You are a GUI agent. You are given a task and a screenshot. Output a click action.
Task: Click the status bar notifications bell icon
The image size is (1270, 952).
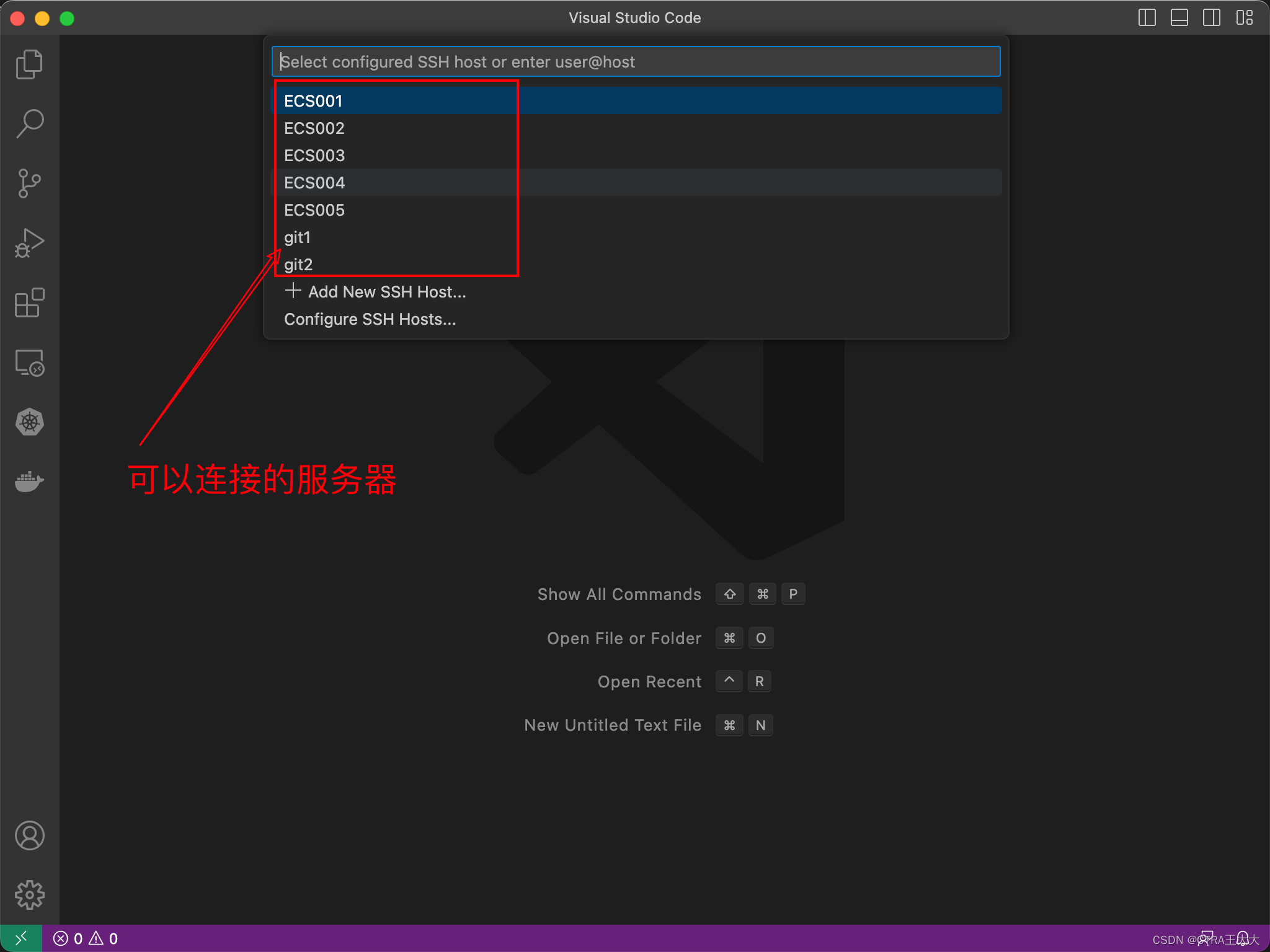click(x=1243, y=938)
